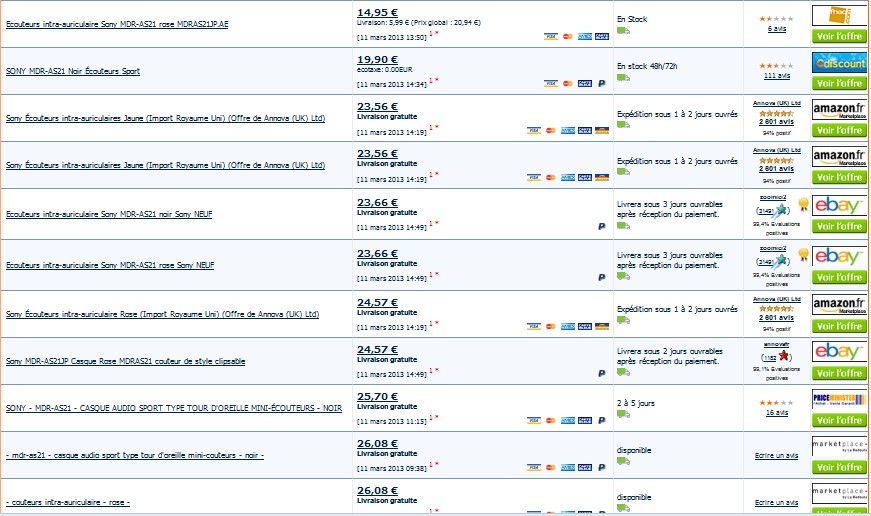Open 'Sony Écouteurs intra-auriculaire Rose (Import Royaume Uni)' link

pos(162,314)
